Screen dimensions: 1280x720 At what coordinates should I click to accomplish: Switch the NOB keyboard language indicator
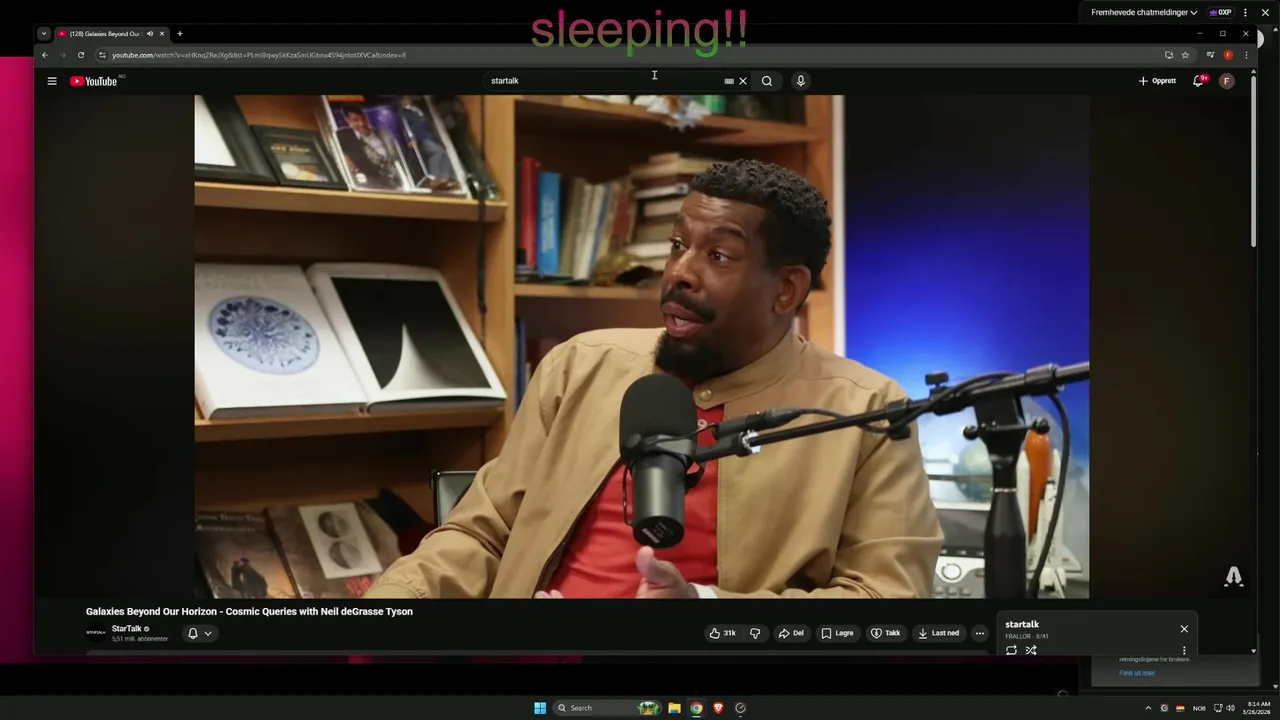tap(1199, 708)
